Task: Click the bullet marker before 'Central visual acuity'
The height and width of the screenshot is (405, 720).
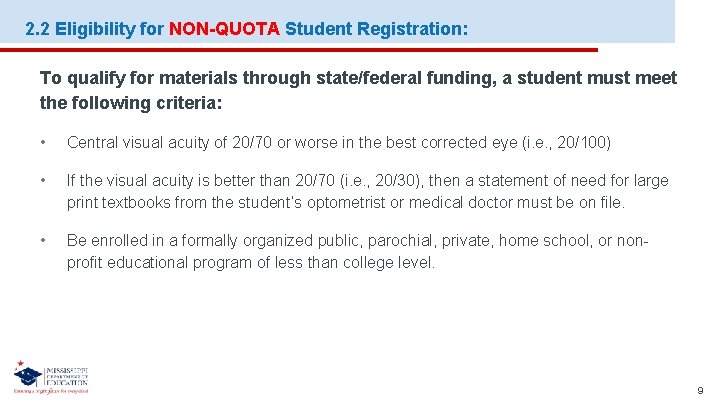Action: 43,143
